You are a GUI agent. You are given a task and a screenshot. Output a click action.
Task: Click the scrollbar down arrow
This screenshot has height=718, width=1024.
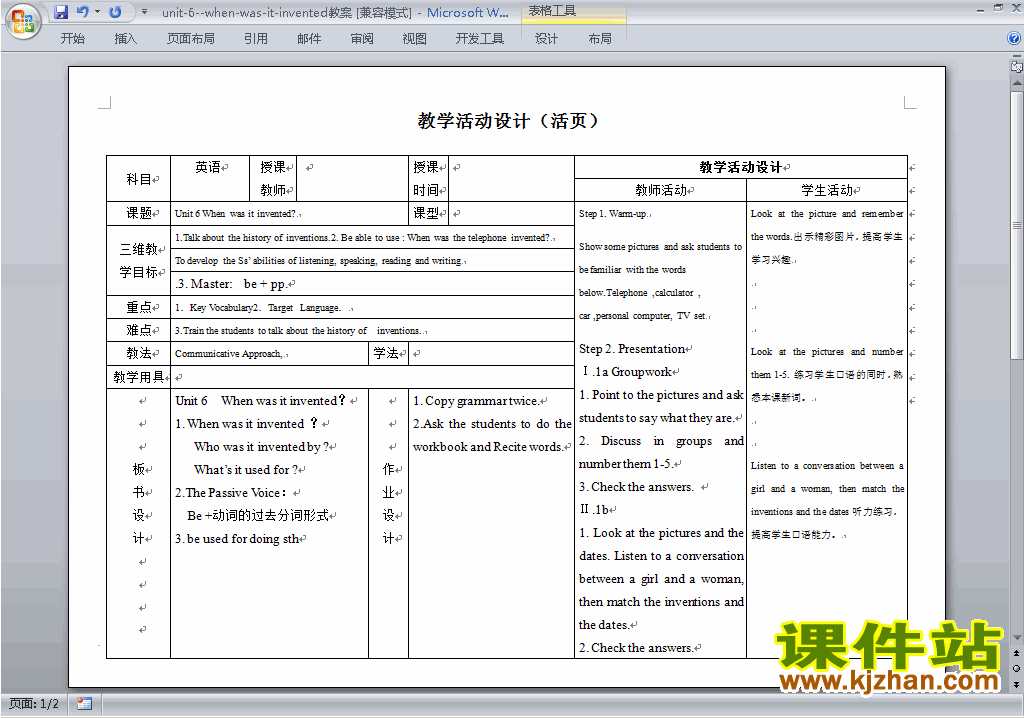pos(1016,638)
